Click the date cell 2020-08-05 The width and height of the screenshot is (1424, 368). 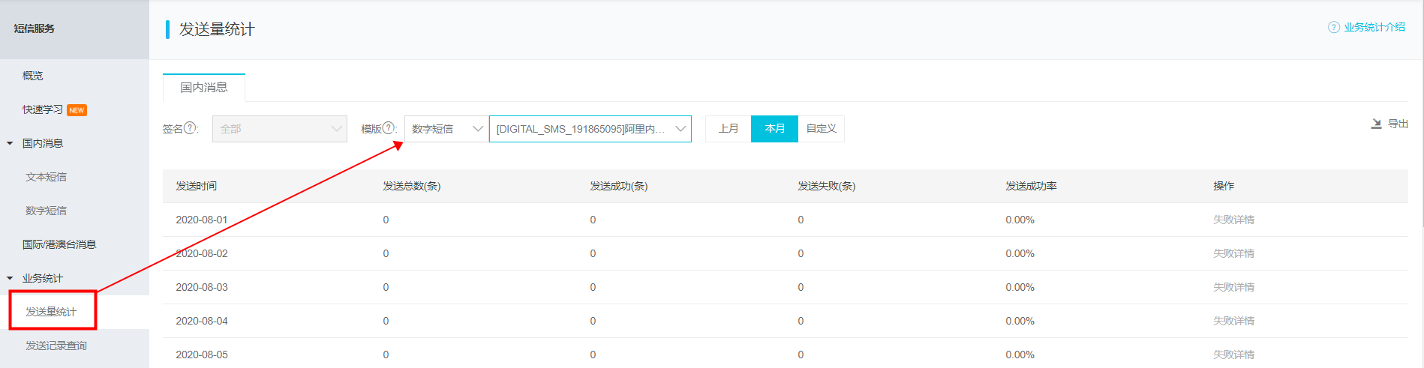point(201,355)
